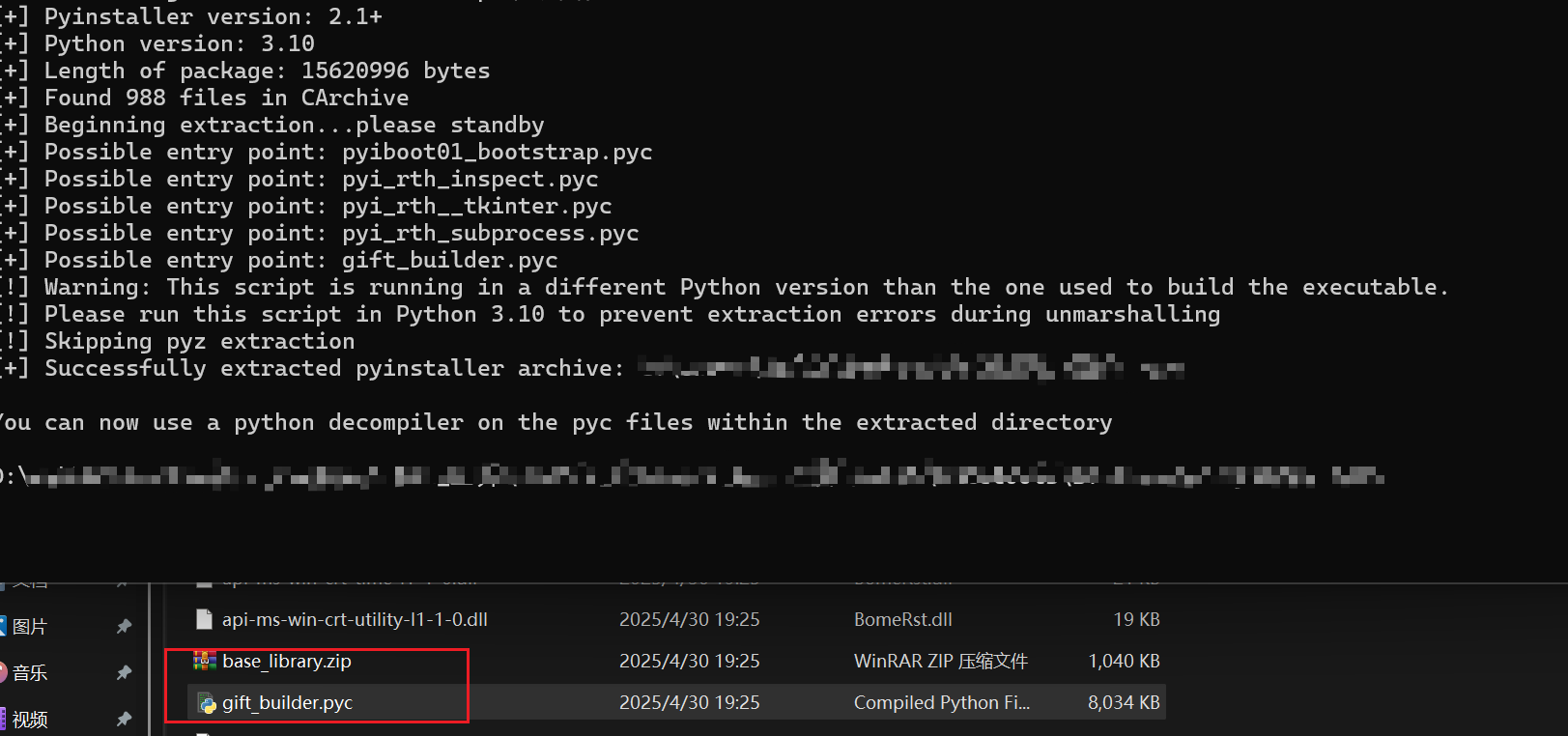The height and width of the screenshot is (736, 1568).
Task: Pin icon next to 图片 folder
Action: pyautogui.click(x=124, y=627)
